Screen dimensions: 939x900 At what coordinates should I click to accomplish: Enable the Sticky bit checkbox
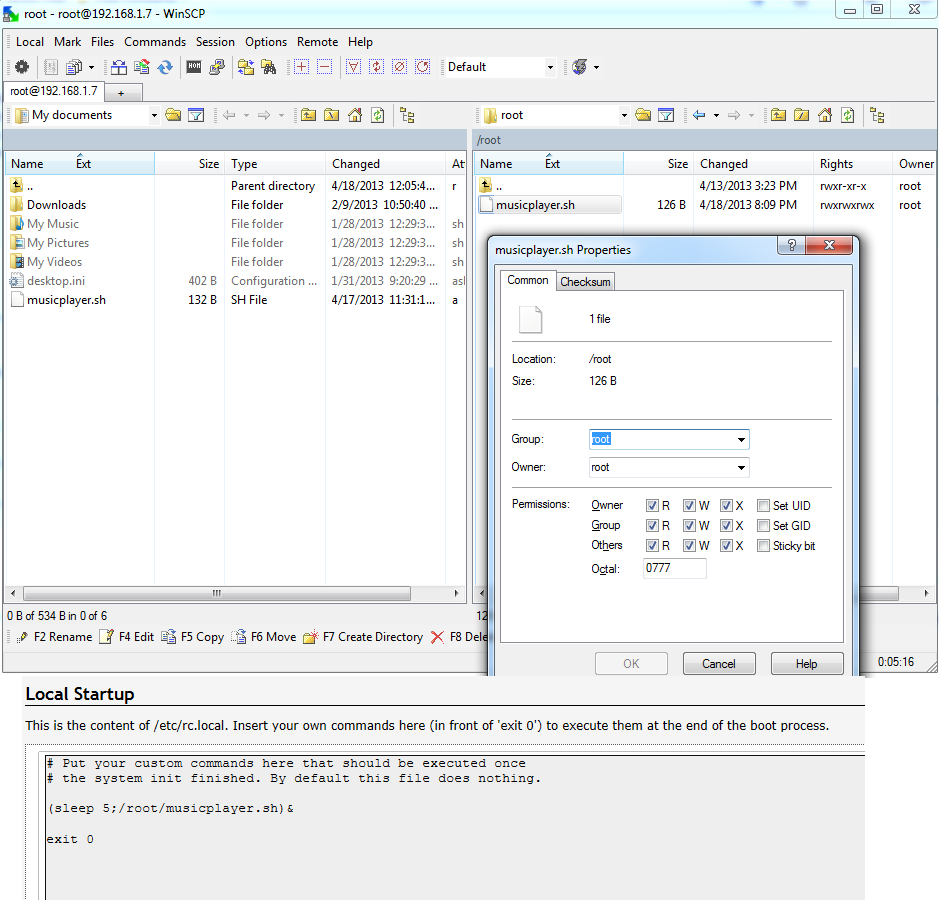pyautogui.click(x=764, y=546)
